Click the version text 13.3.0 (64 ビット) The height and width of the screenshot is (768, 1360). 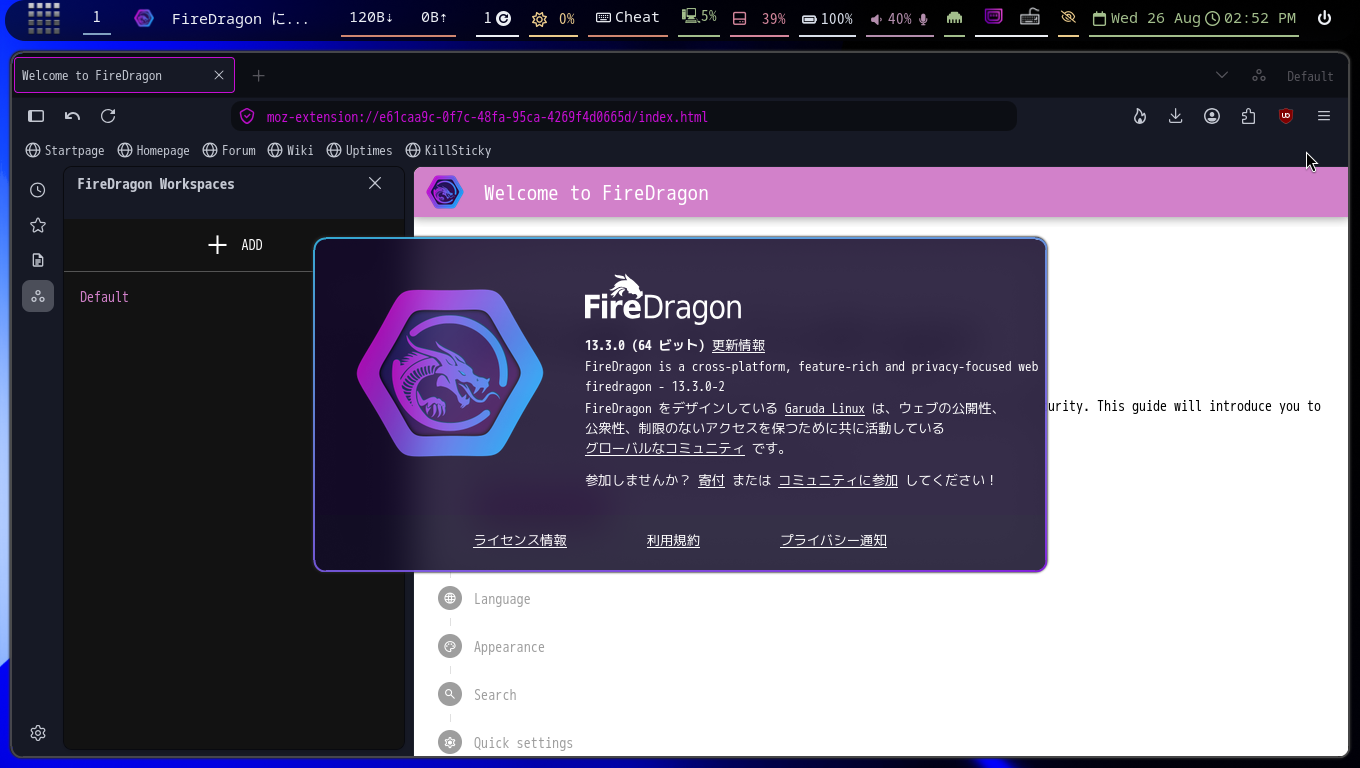point(645,345)
